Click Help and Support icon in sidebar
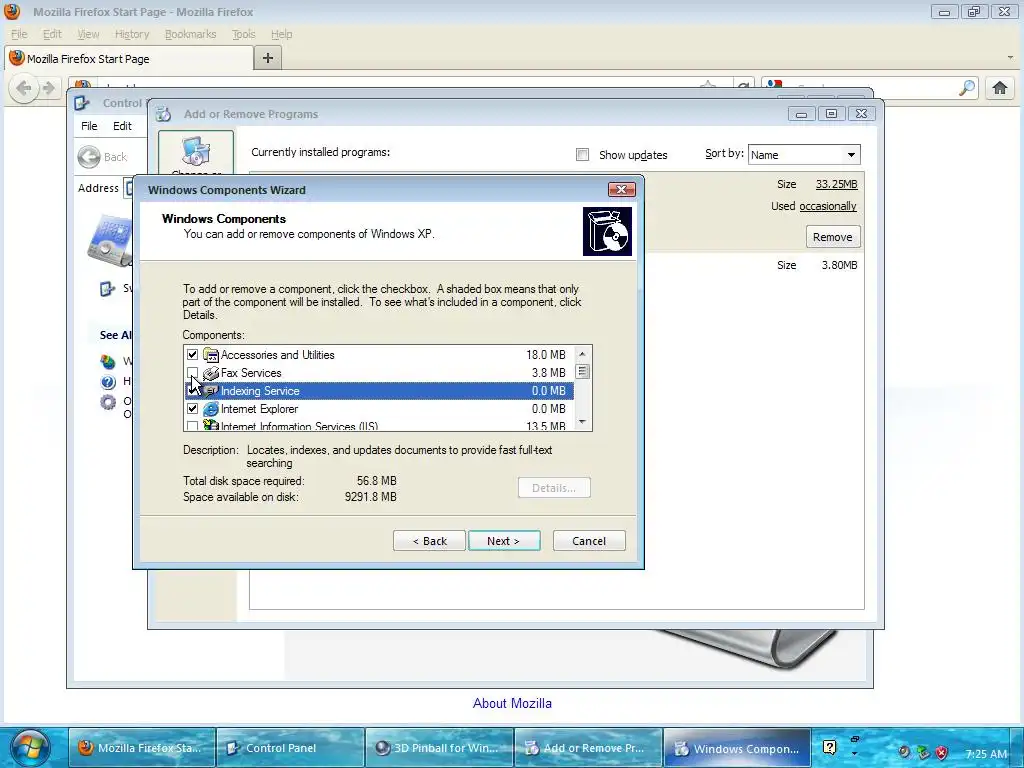Viewport: 1024px width, 768px height. coord(108,382)
